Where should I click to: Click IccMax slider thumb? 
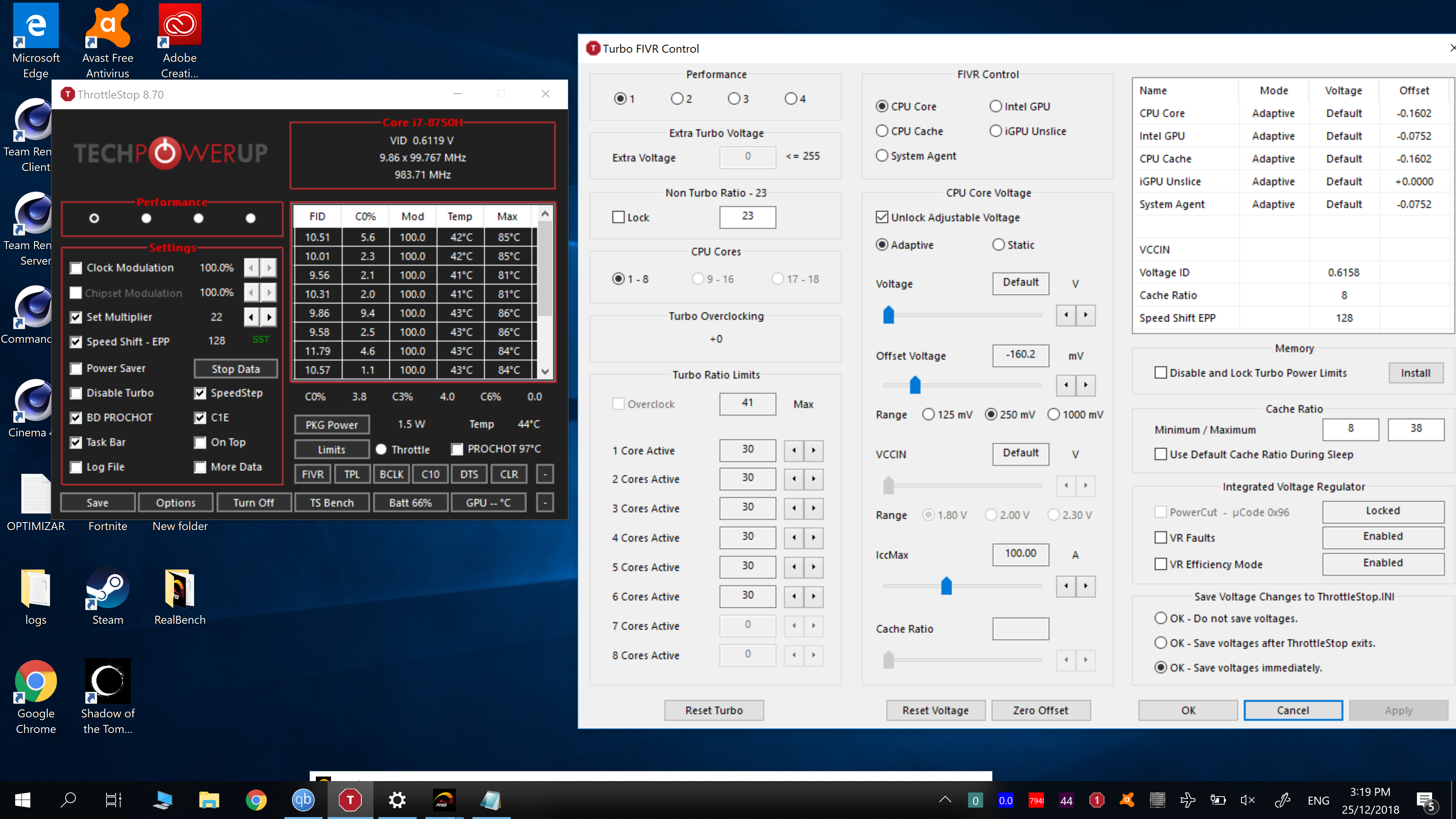[946, 585]
